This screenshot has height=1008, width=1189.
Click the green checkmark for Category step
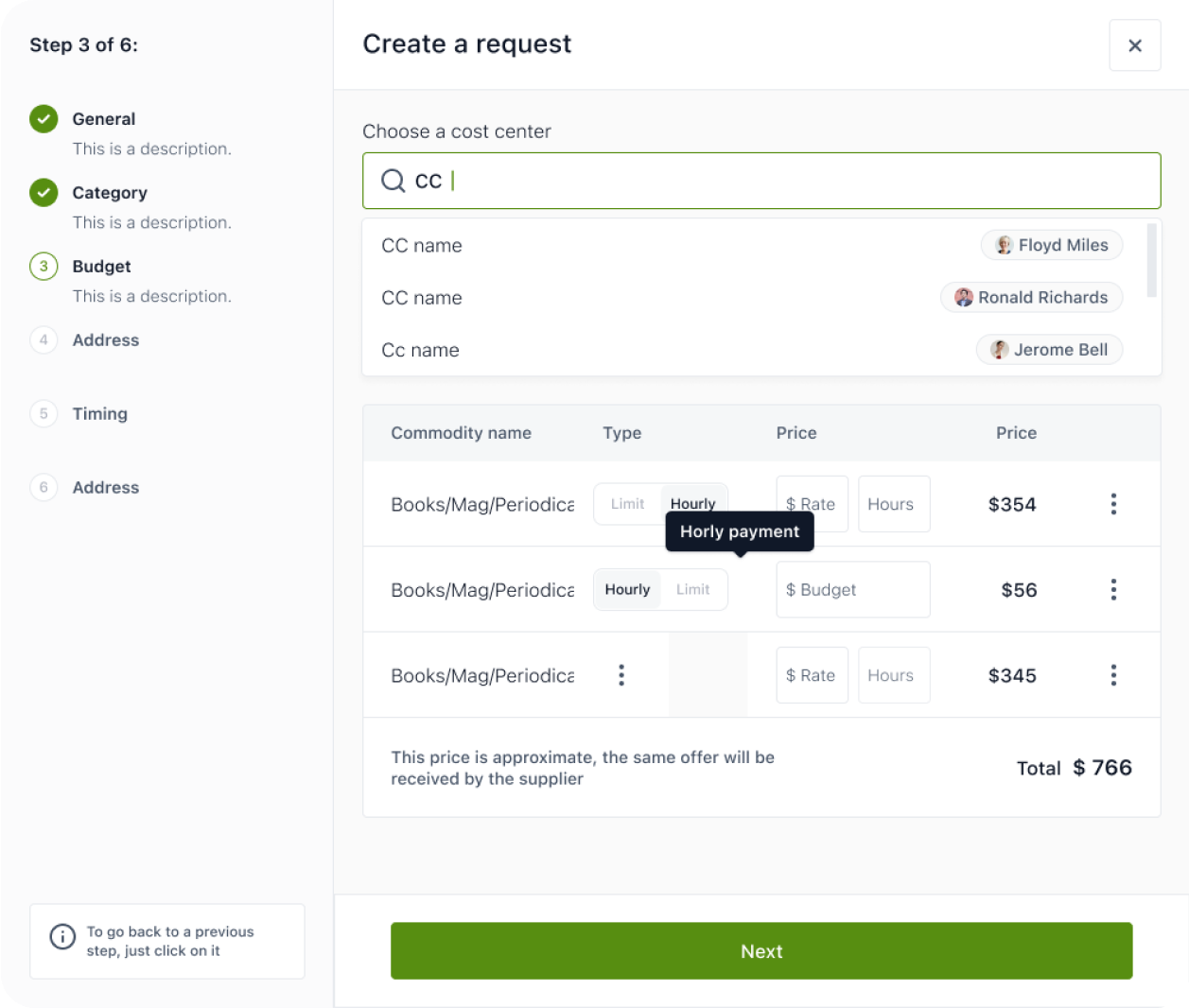point(44,193)
